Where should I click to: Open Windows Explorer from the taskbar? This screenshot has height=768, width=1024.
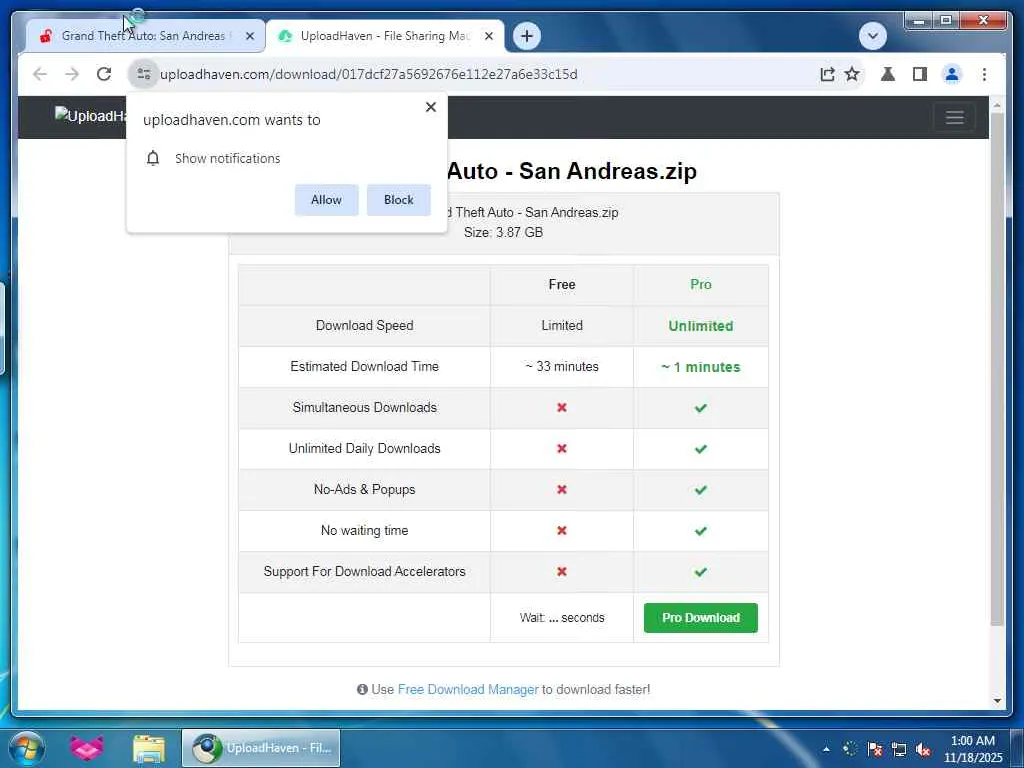point(149,749)
